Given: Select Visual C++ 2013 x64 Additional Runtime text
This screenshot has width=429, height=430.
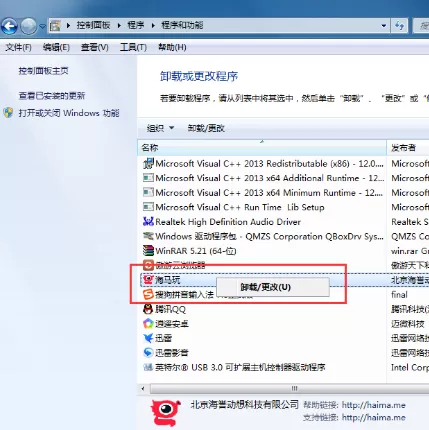Looking at the screenshot, I should (x=270, y=178).
